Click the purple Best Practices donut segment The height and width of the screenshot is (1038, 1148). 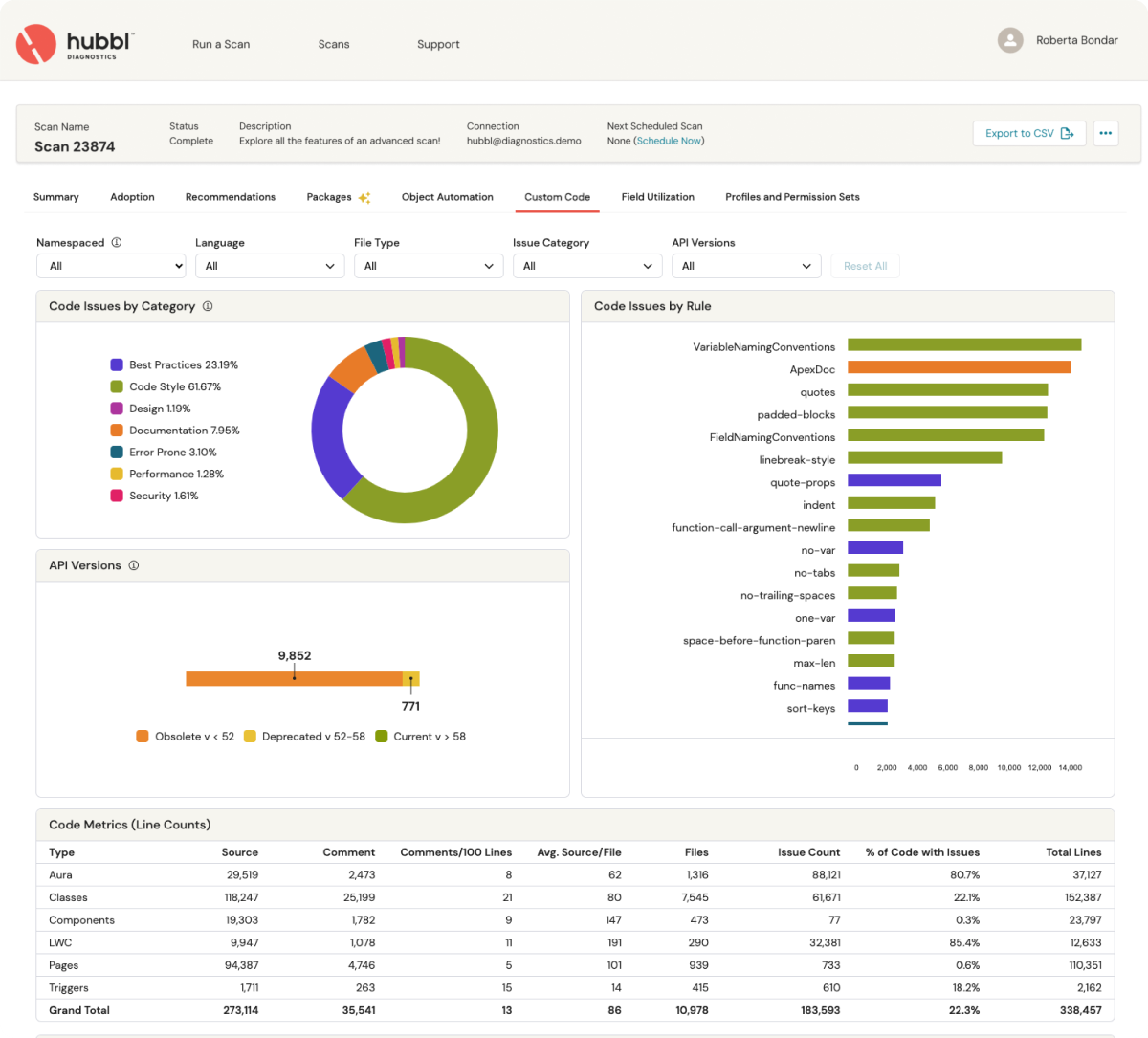(327, 438)
